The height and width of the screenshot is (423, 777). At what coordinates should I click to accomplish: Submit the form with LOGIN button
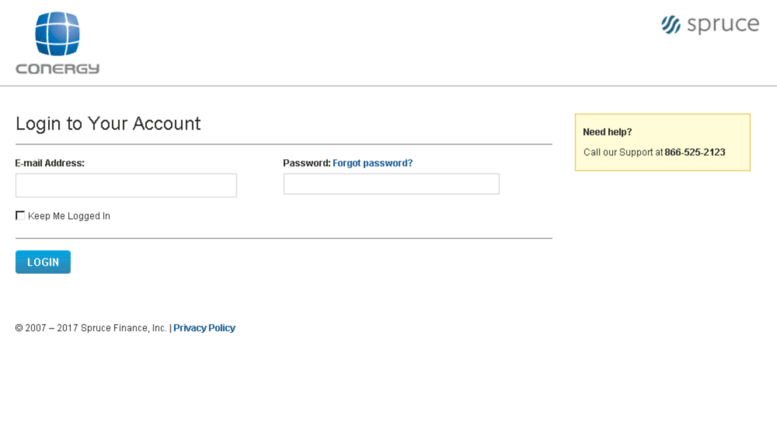click(x=43, y=262)
